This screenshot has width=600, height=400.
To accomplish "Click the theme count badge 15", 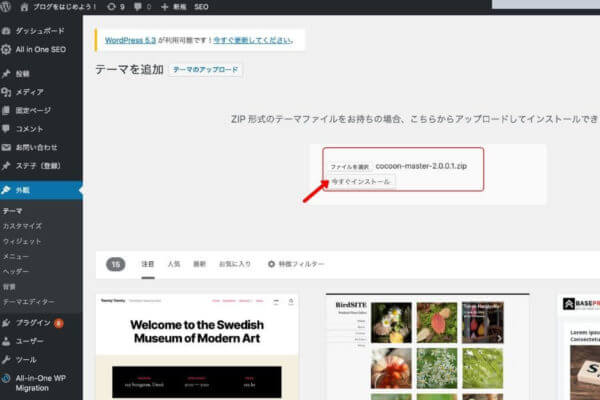I will [116, 264].
